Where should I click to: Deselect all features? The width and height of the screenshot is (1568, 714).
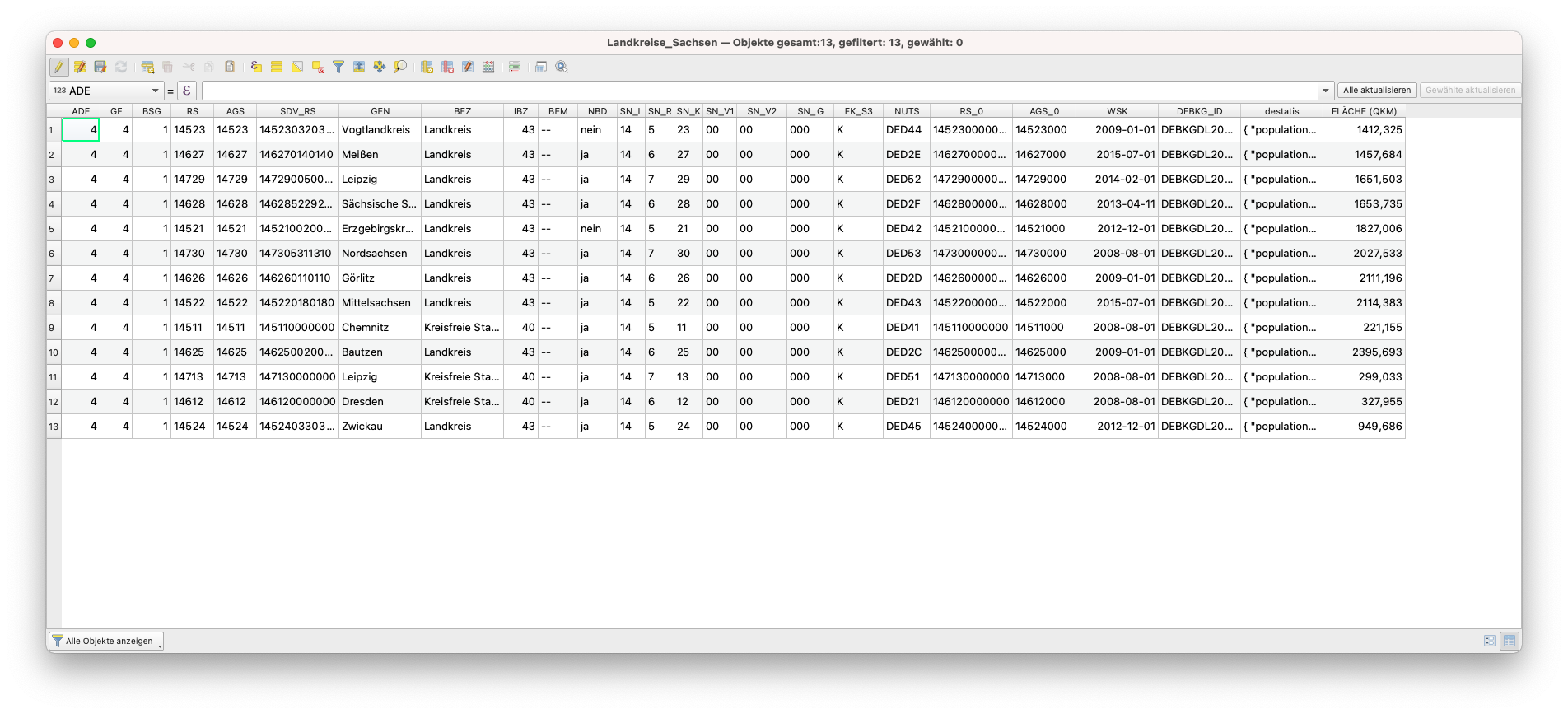pos(318,67)
